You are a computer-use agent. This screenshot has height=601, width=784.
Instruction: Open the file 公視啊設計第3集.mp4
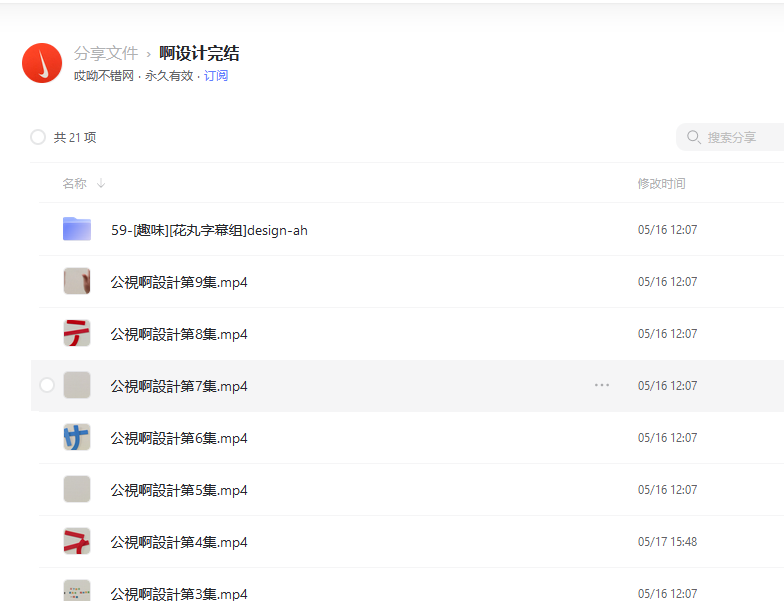[179, 593]
